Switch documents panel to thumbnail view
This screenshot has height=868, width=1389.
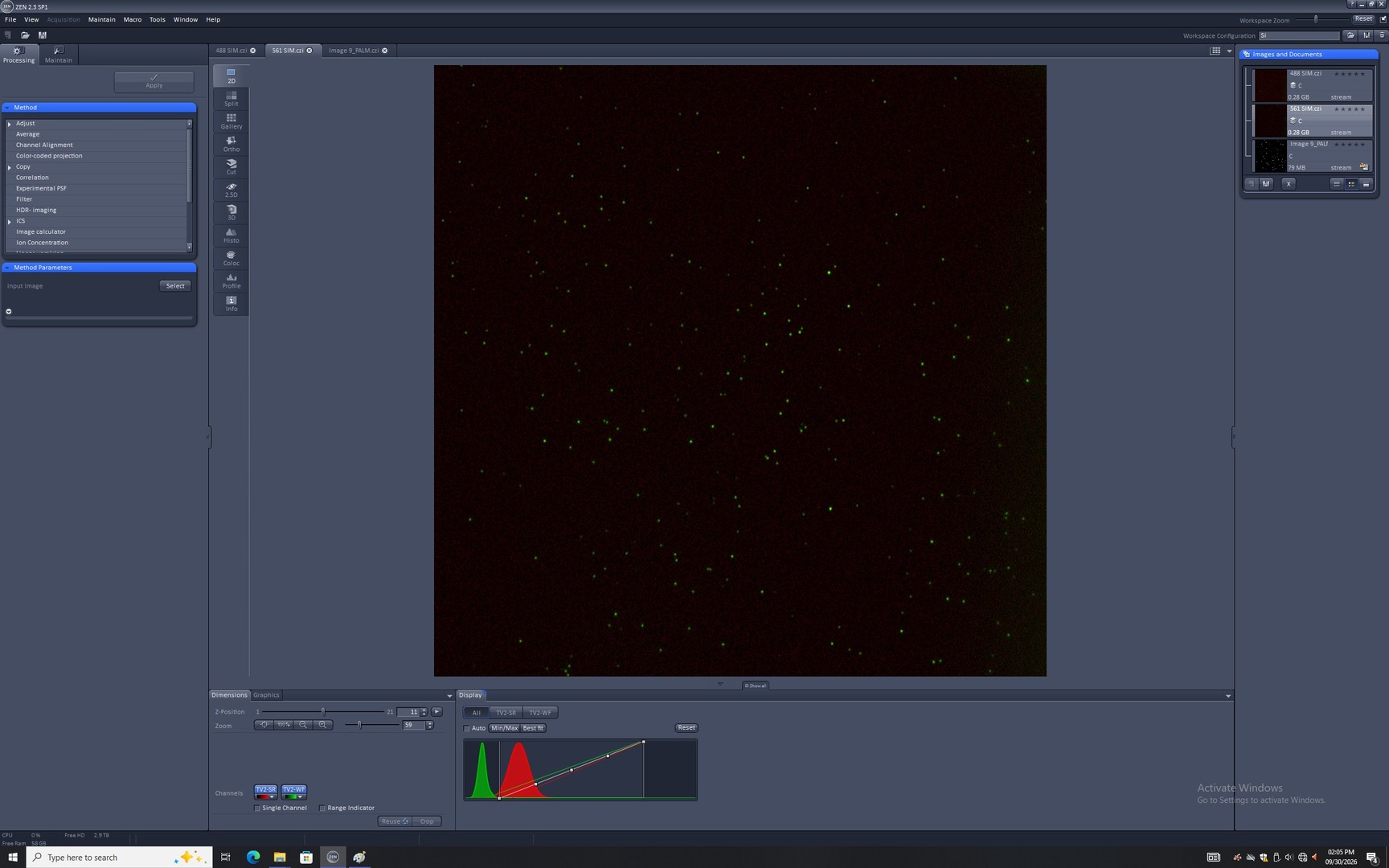1351,184
